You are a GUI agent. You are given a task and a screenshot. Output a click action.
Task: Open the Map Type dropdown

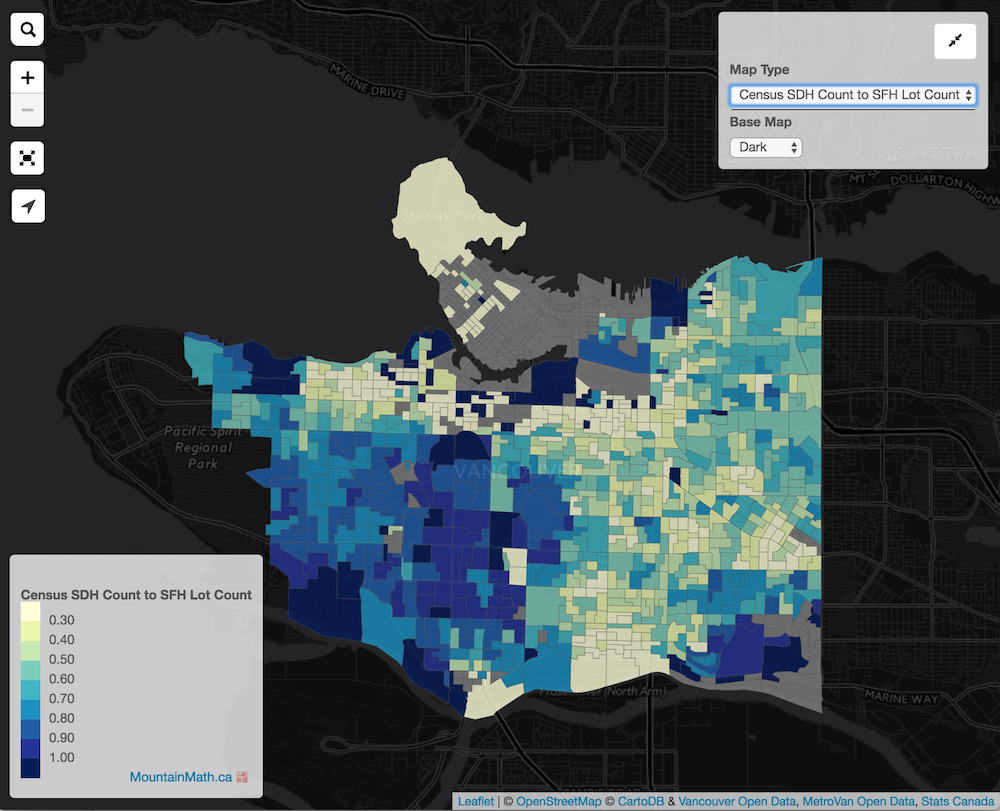853,95
